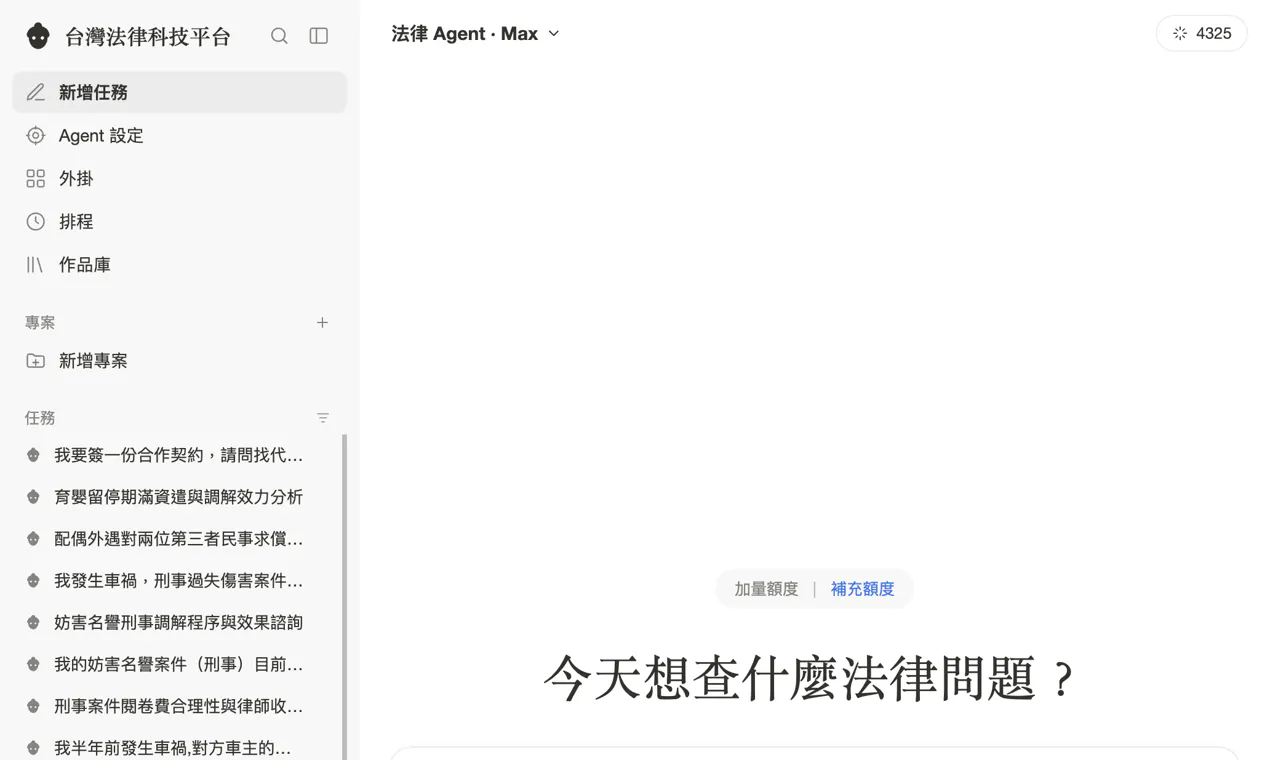Viewport: 1270px width, 760px height.
Task: Open task 刑事案件閱卷費合理性與律師收...
Action: (176, 706)
